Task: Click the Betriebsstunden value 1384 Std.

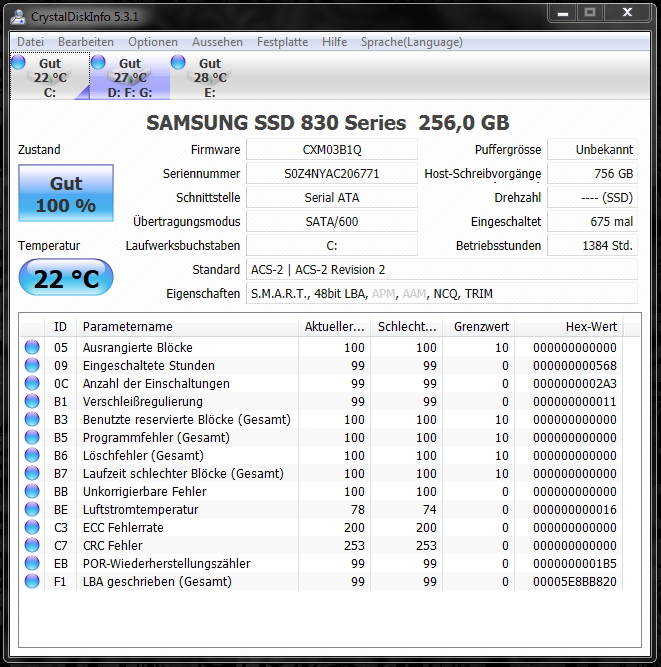Action: coord(593,245)
